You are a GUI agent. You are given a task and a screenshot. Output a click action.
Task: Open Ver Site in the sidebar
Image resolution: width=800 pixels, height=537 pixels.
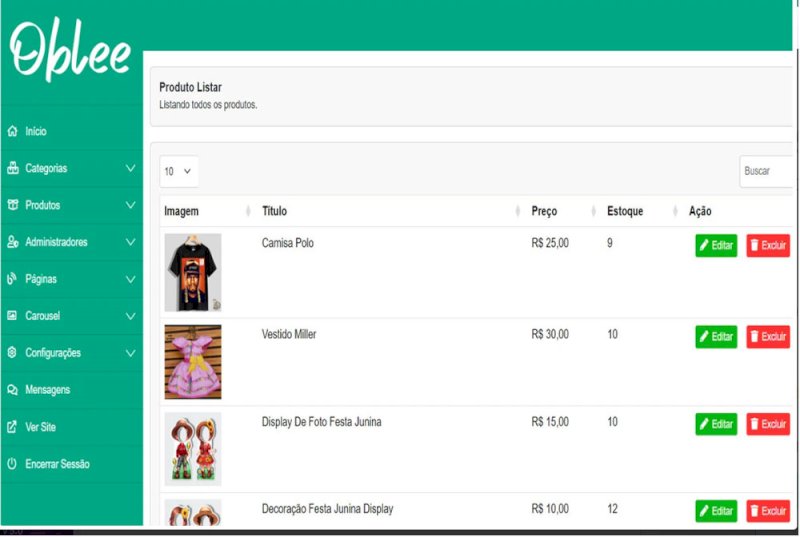40,427
